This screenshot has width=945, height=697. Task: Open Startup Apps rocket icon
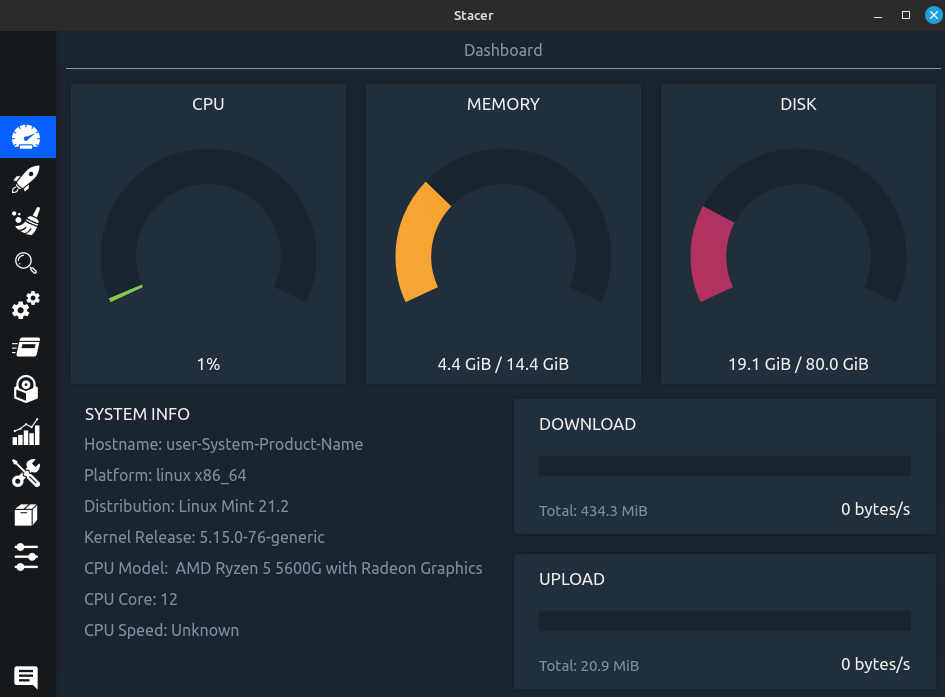click(26, 180)
